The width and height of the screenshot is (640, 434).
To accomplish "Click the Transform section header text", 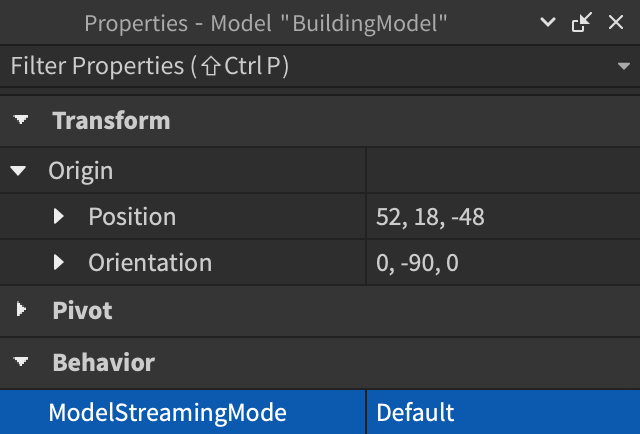I will click(111, 121).
